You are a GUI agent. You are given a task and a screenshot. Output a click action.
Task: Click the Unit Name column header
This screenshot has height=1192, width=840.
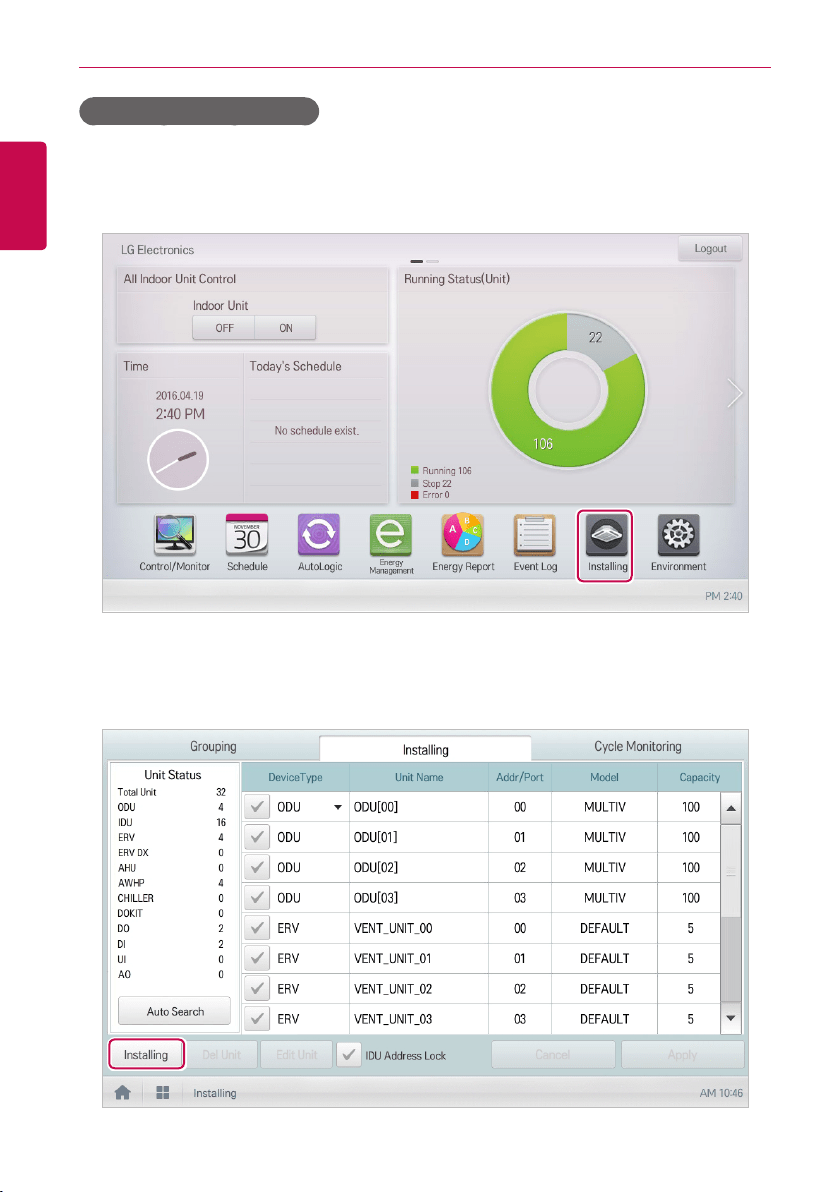[x=419, y=777]
